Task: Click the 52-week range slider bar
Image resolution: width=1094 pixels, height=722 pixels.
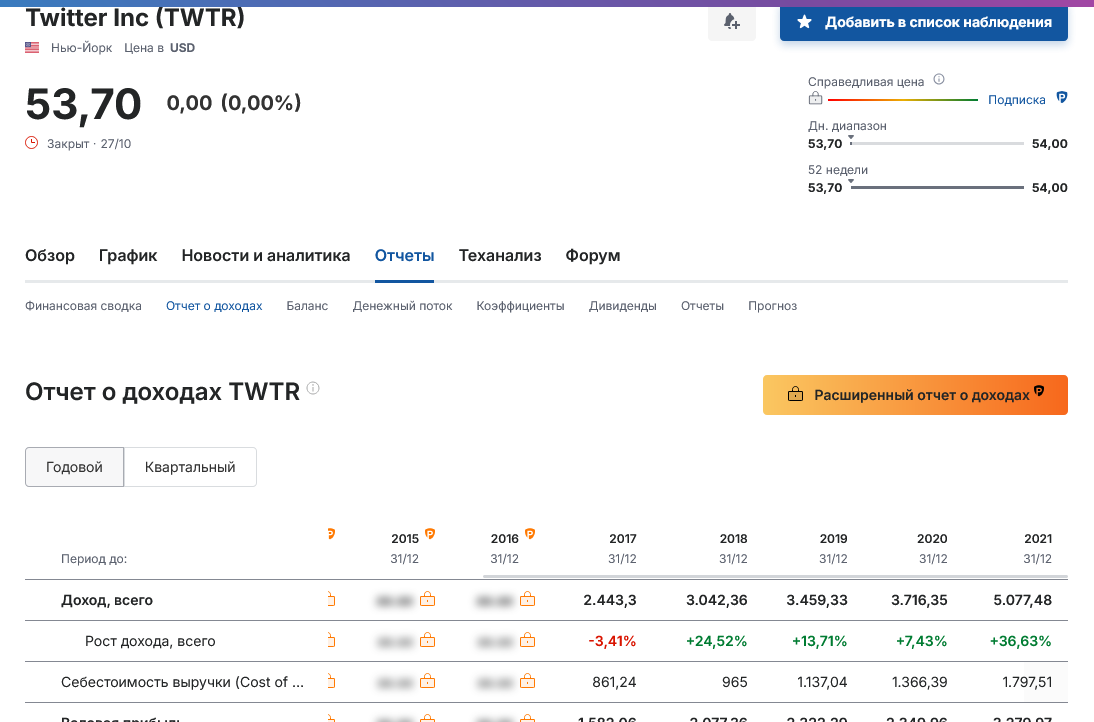Action: 936,187
